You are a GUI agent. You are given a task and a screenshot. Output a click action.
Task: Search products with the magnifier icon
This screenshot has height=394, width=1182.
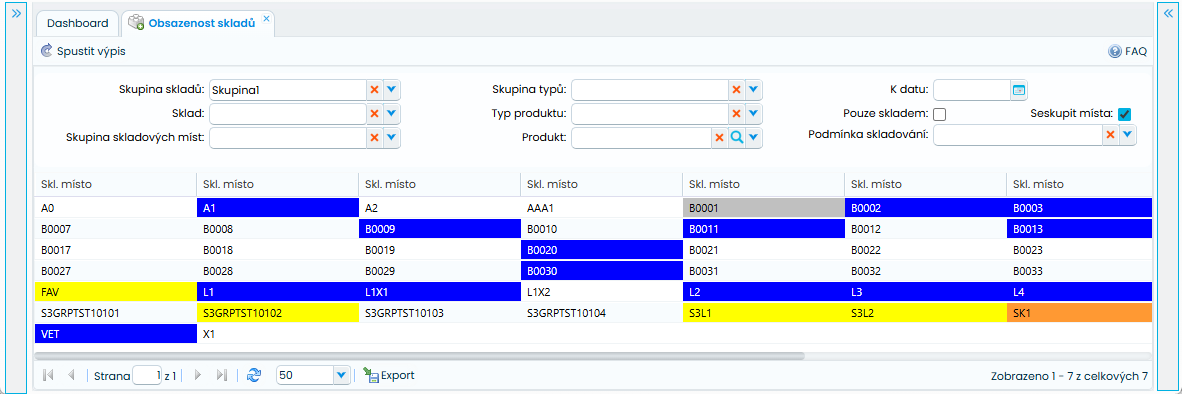(x=736, y=138)
